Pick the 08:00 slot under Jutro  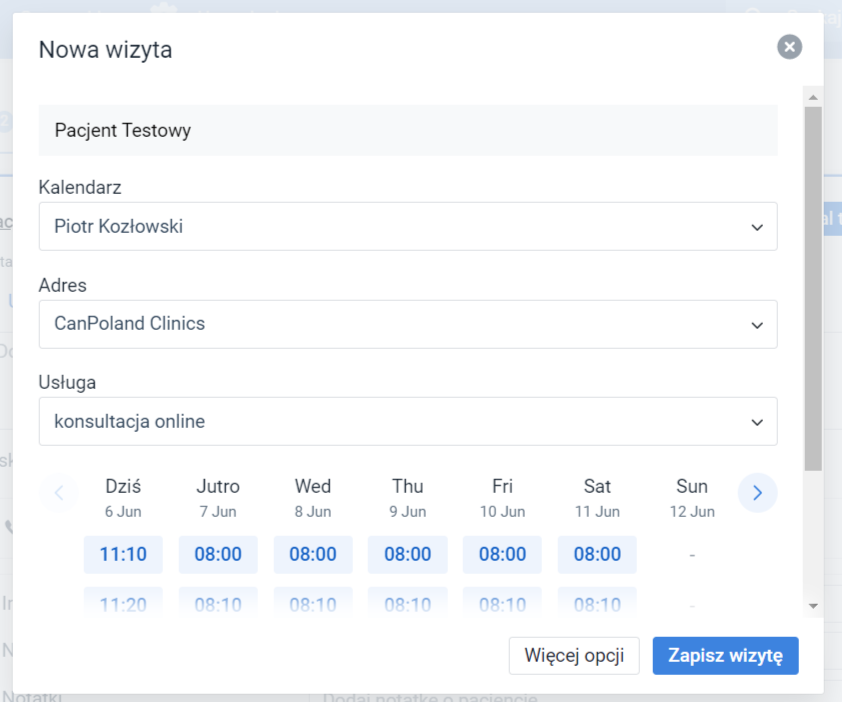[217, 553]
